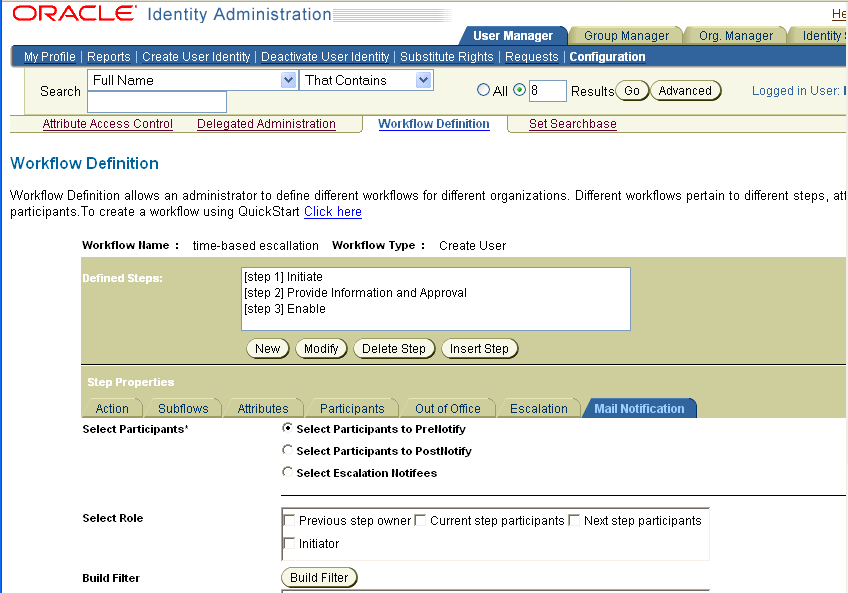Screen dimensions: 848x593
Task: Open the Subflows step properties tab
Action: (x=183, y=408)
